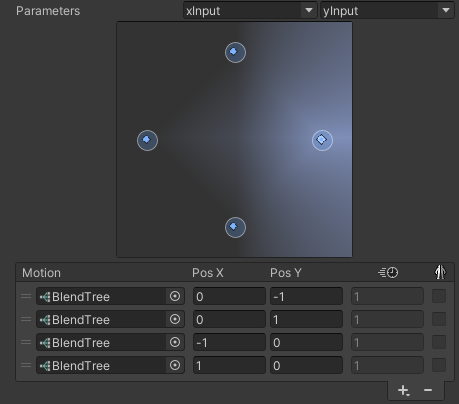Toggle mirror checkbox for fourth motion row

[x=439, y=365]
